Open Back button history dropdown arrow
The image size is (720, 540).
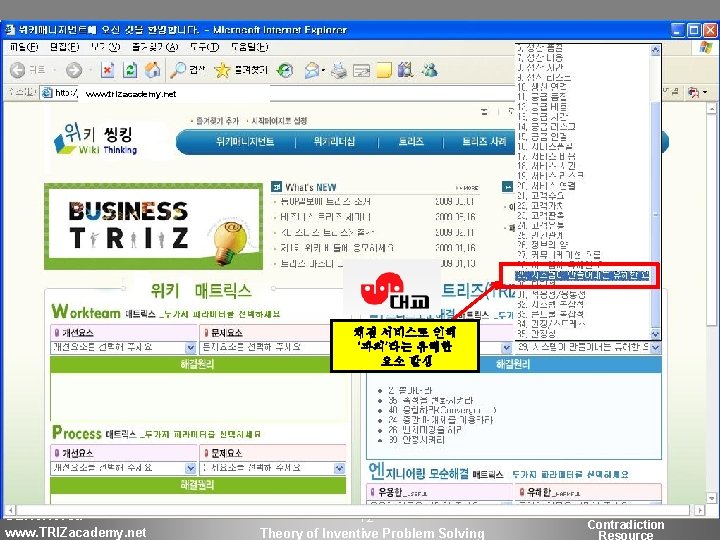click(x=54, y=70)
